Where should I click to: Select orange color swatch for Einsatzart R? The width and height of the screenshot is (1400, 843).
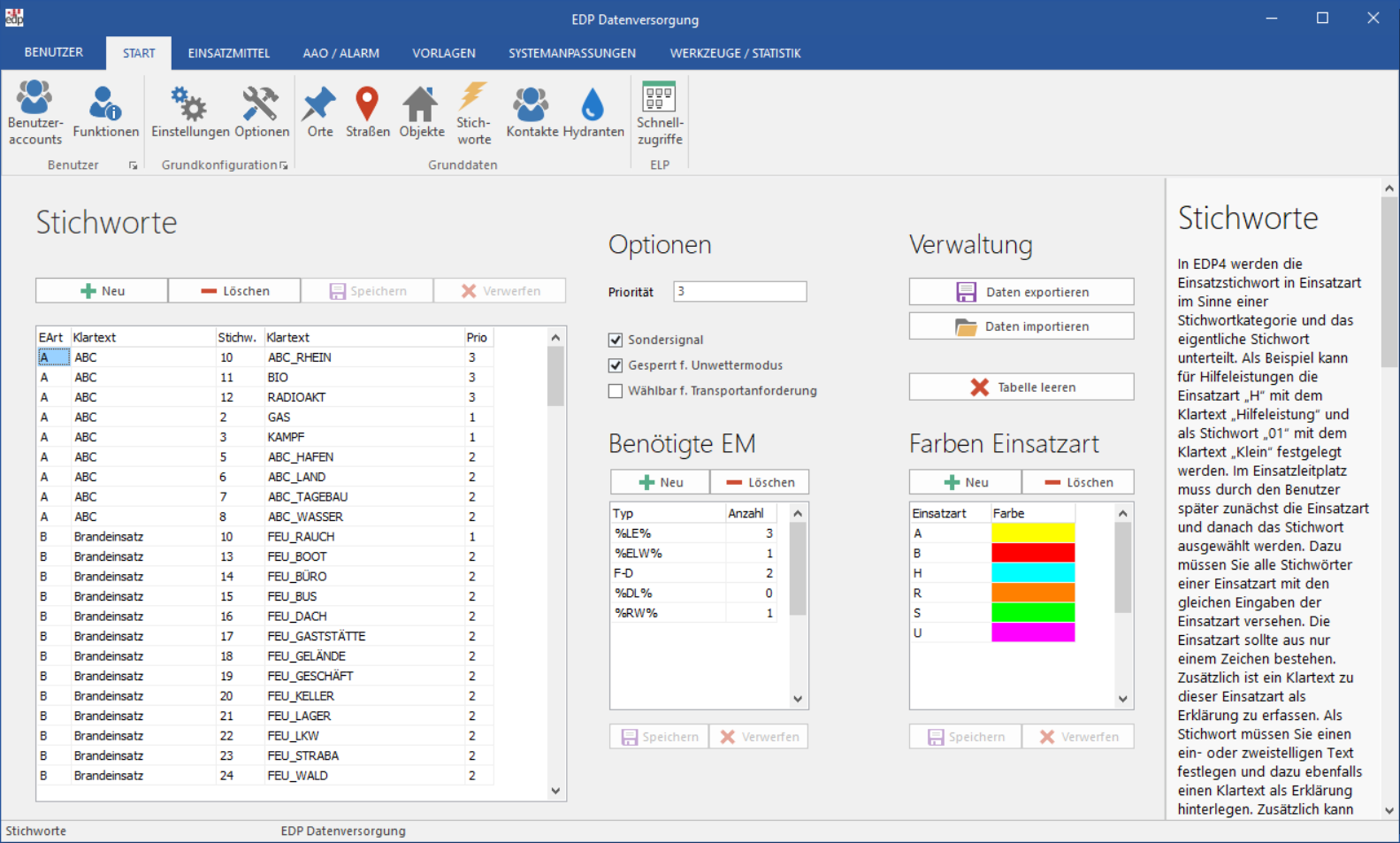pyautogui.click(x=1033, y=593)
